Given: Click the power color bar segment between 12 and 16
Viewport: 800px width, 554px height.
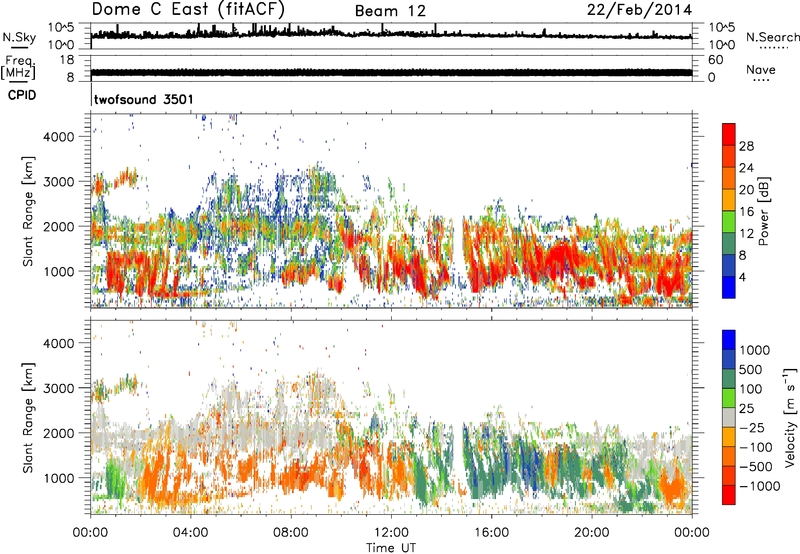Looking at the screenshot, I should (x=729, y=222).
